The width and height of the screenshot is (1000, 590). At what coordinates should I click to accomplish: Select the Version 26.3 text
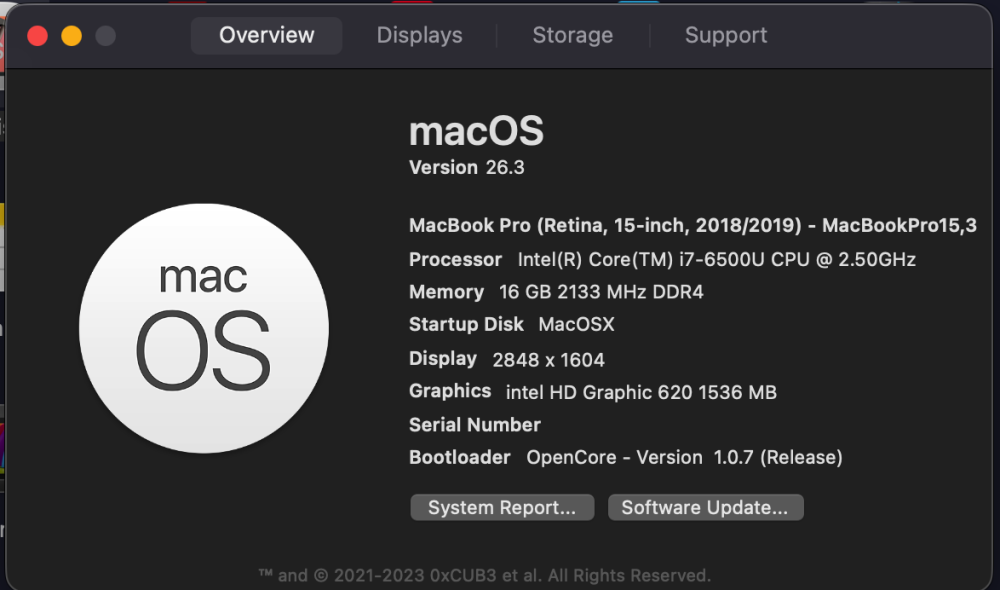466,167
